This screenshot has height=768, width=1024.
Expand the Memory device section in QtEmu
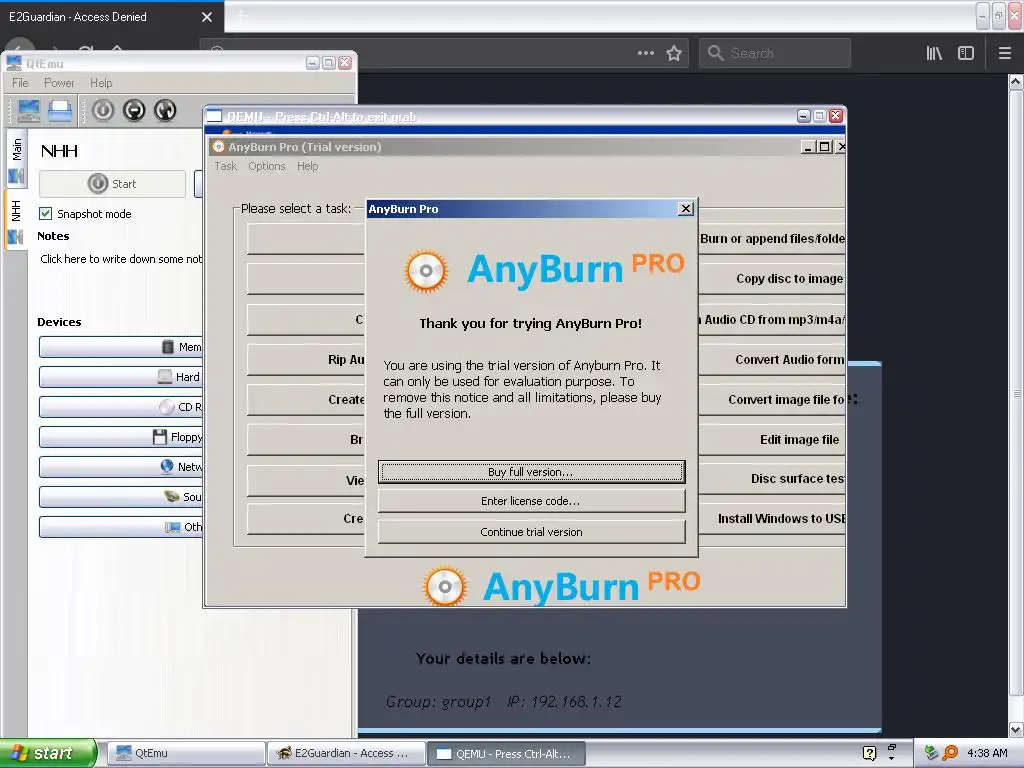pyautogui.click(x=121, y=347)
